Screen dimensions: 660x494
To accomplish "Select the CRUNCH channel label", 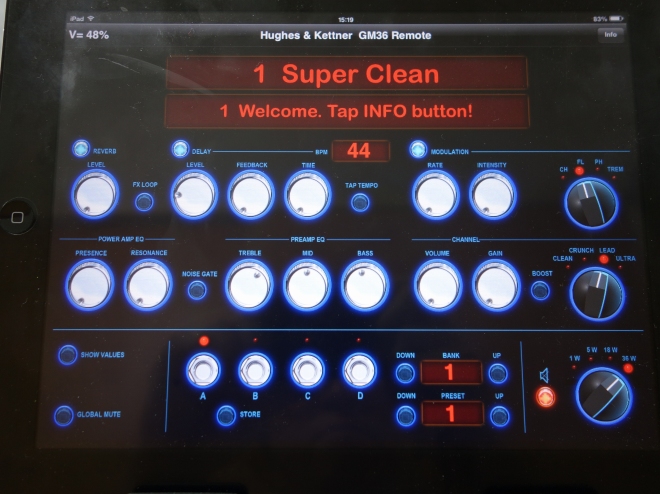I will pos(581,250).
